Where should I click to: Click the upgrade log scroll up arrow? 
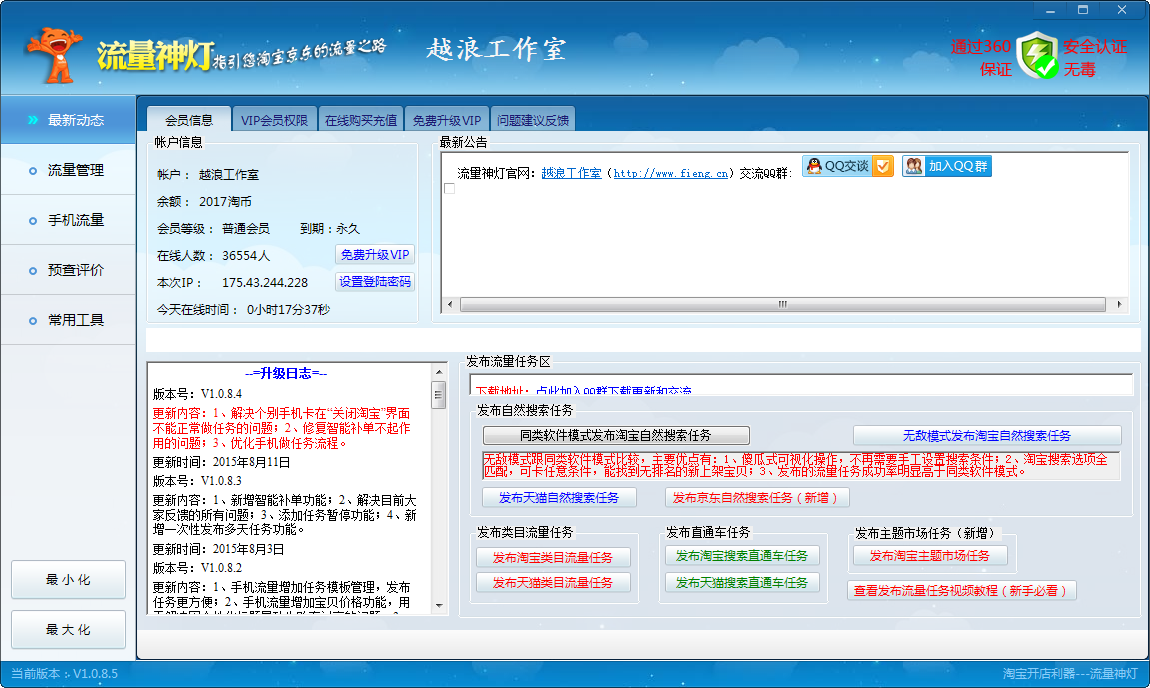point(439,372)
